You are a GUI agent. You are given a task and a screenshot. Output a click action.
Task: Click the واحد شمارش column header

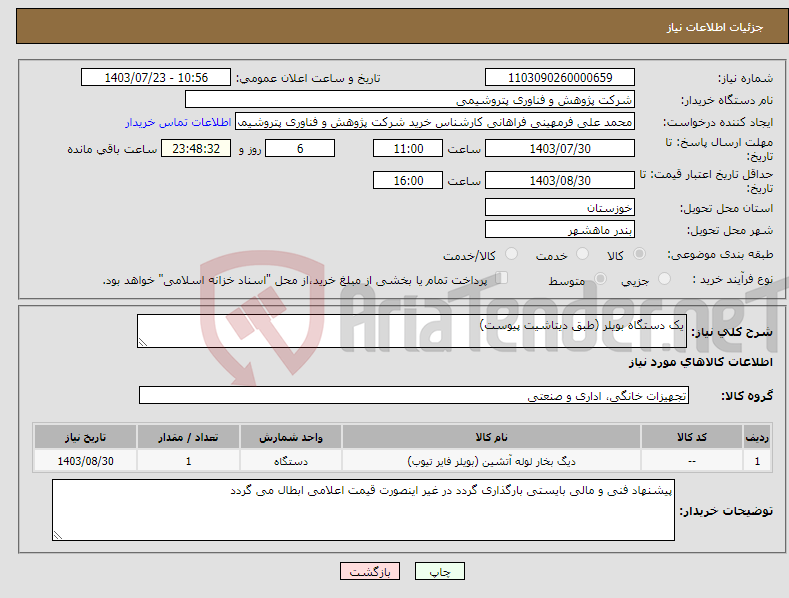(291, 437)
